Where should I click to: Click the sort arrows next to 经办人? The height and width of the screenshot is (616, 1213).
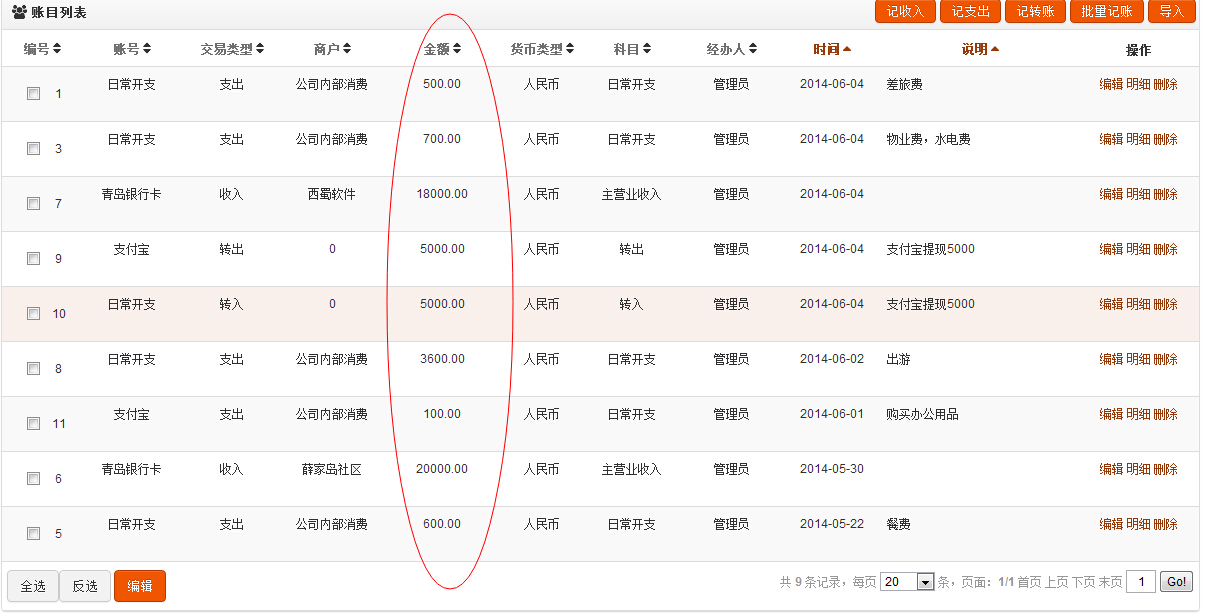[x=752, y=49]
